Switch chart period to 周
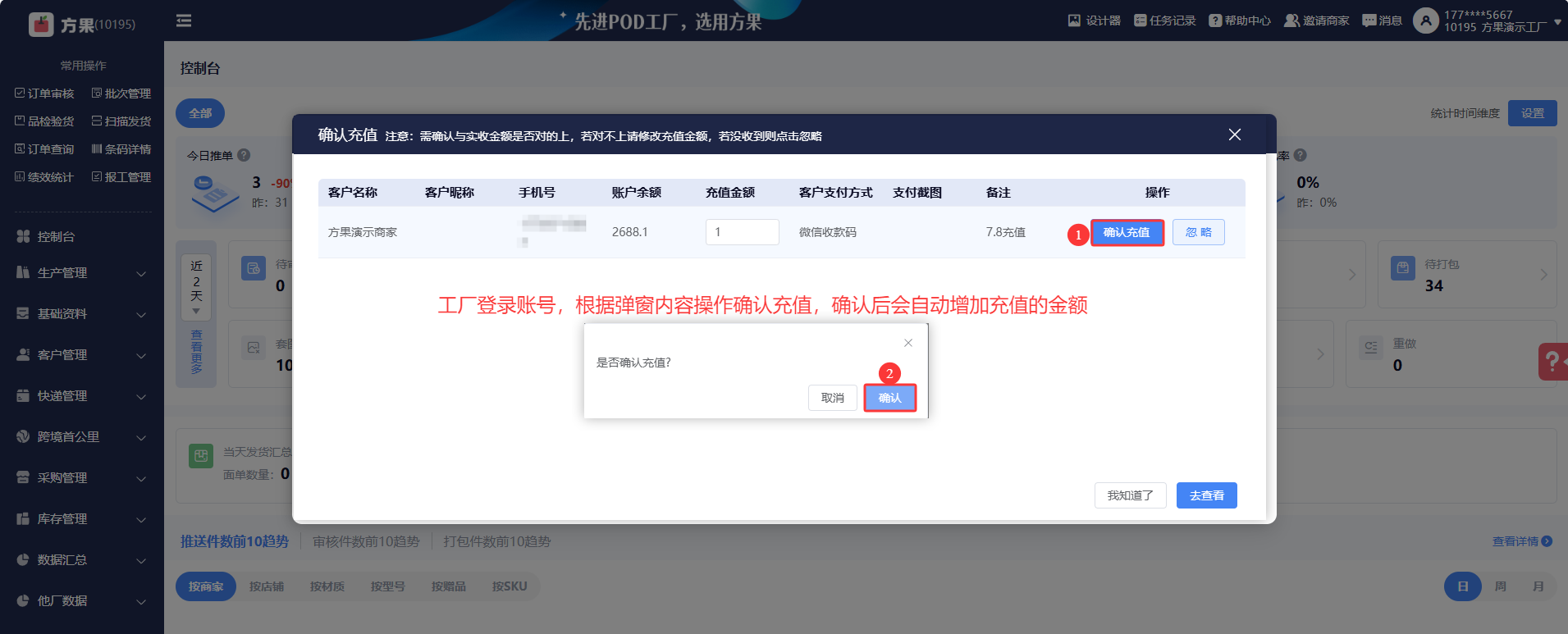 pos(1501,586)
